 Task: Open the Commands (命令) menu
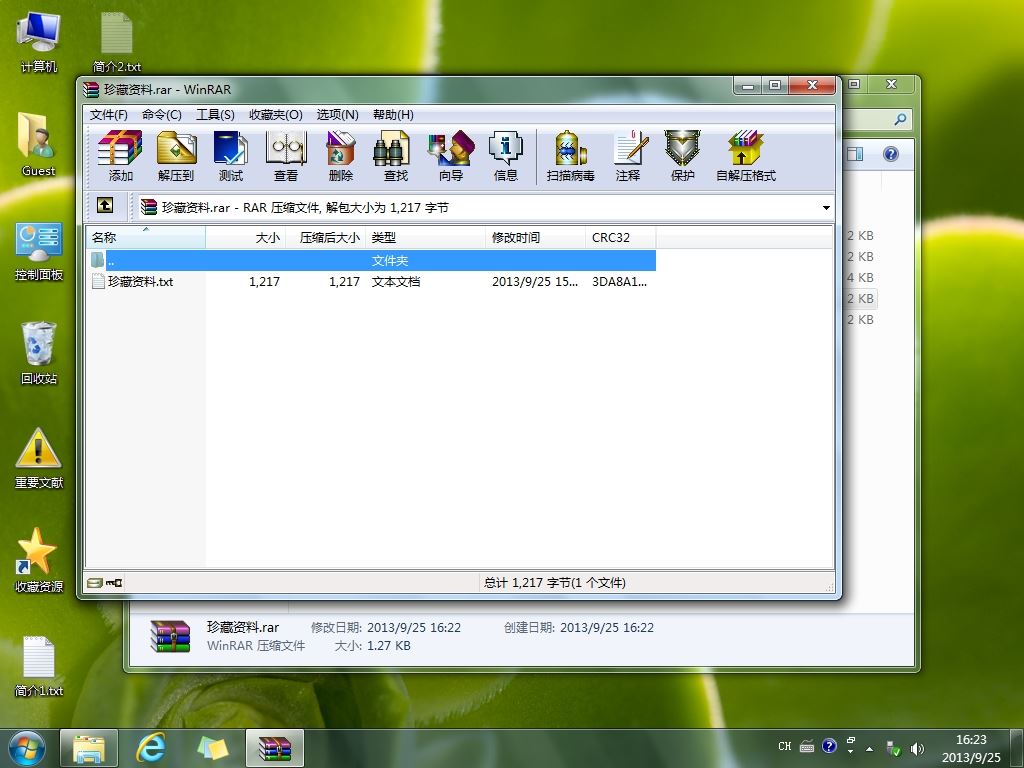pyautogui.click(x=161, y=115)
